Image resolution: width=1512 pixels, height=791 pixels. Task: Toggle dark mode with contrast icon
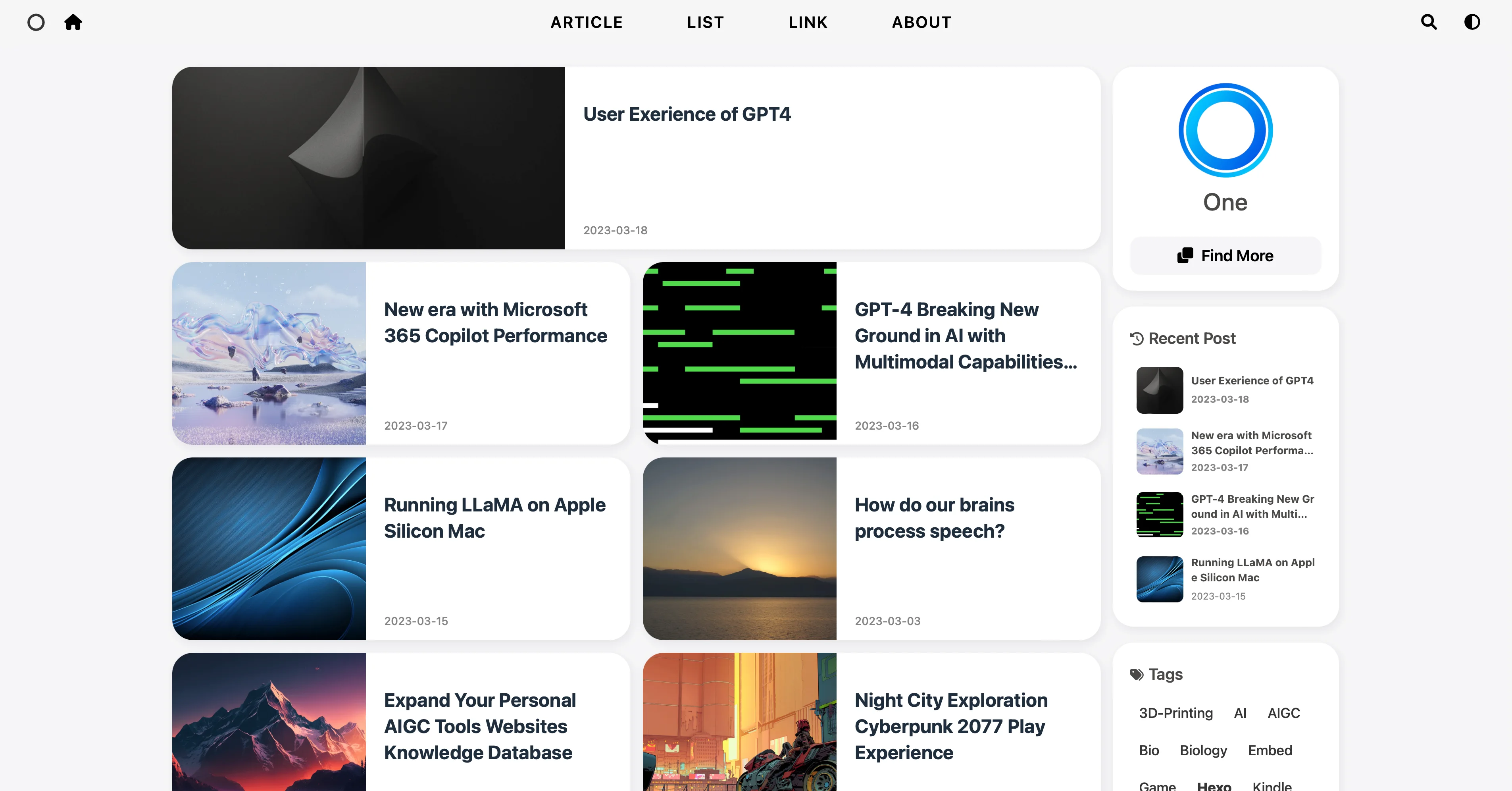1472,22
